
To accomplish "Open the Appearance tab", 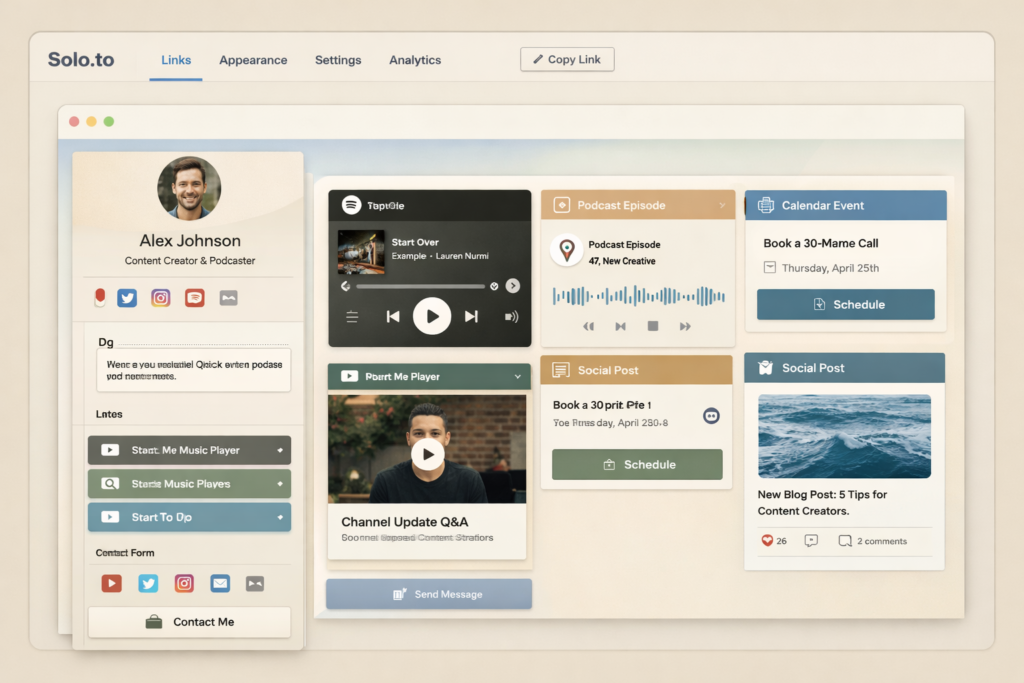I will 253,60.
